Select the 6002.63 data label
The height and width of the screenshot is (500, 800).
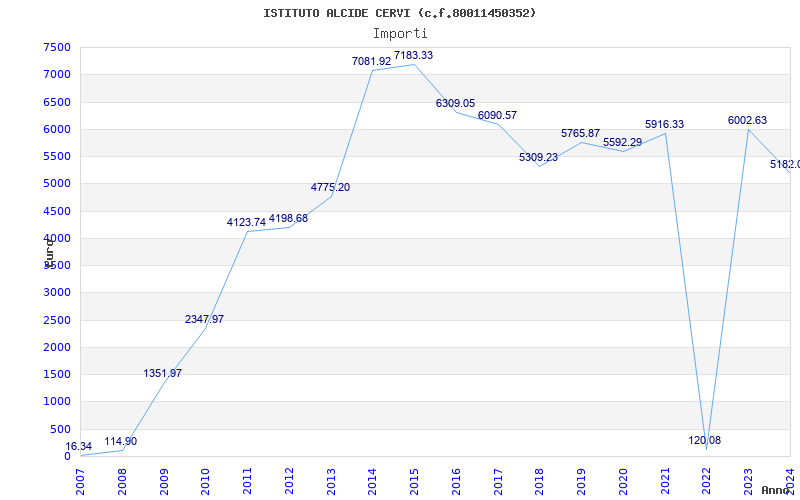[x=747, y=120]
